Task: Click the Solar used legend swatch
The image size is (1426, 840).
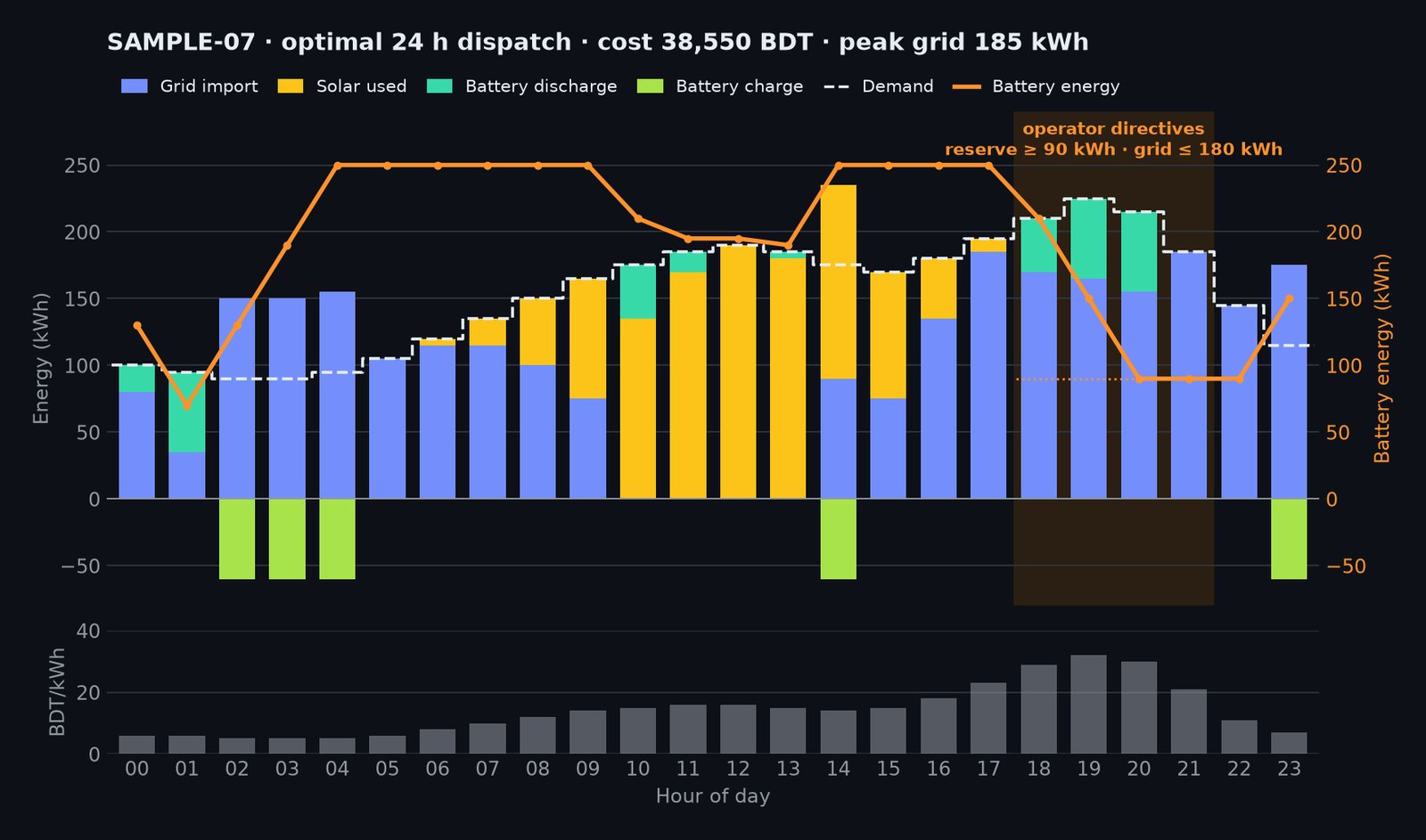Action: 291,86
